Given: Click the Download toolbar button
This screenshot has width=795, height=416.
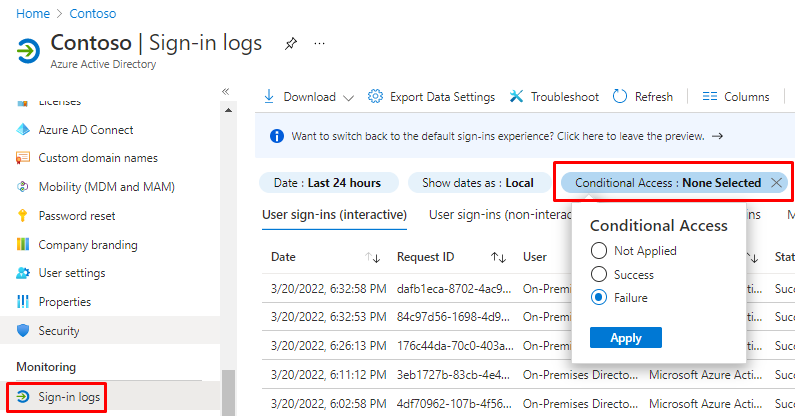Looking at the screenshot, I should (300, 97).
